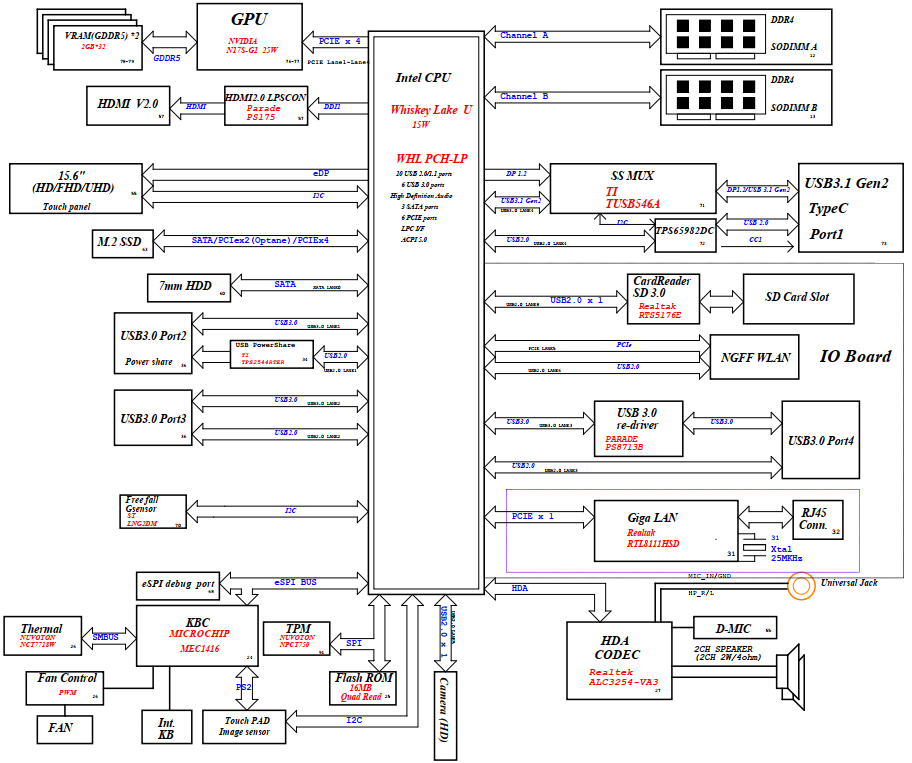Click the "Universal Jack" label
Viewport: 912px width, 763px height.
point(849,583)
